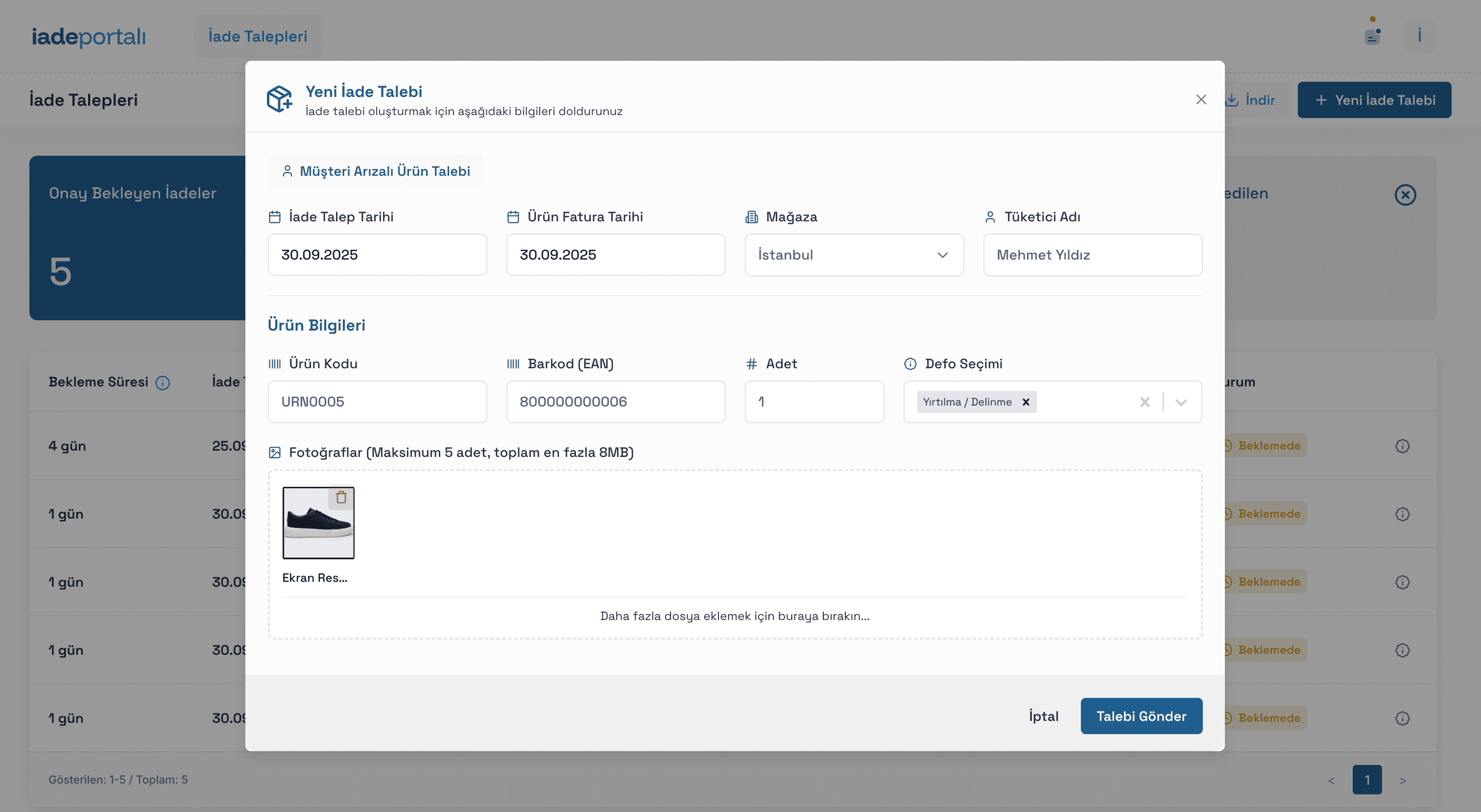Image resolution: width=1481 pixels, height=812 pixels.
Task: Go to İade Talepleri navigation tab
Action: [258, 36]
